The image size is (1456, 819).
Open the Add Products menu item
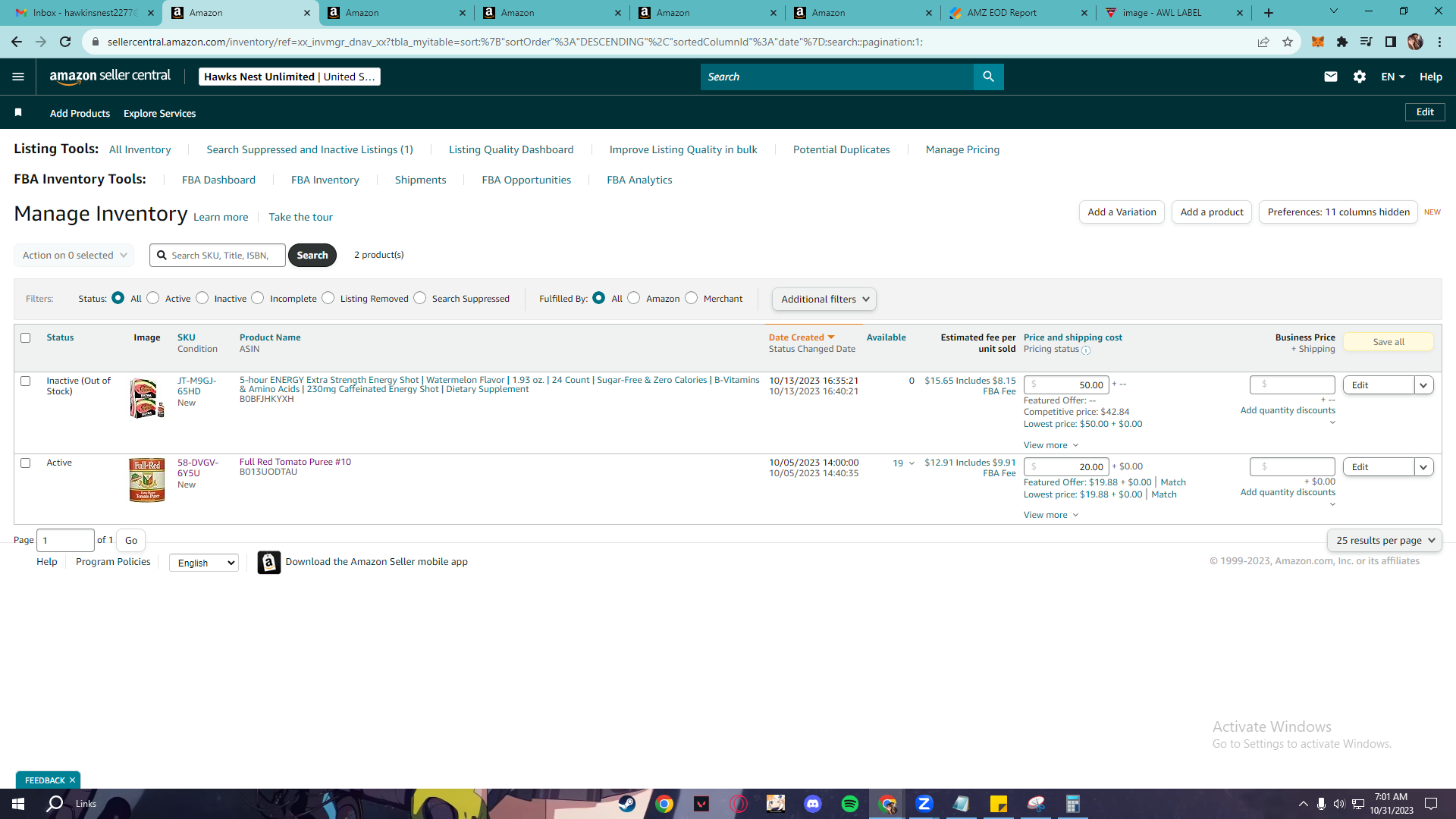click(80, 114)
